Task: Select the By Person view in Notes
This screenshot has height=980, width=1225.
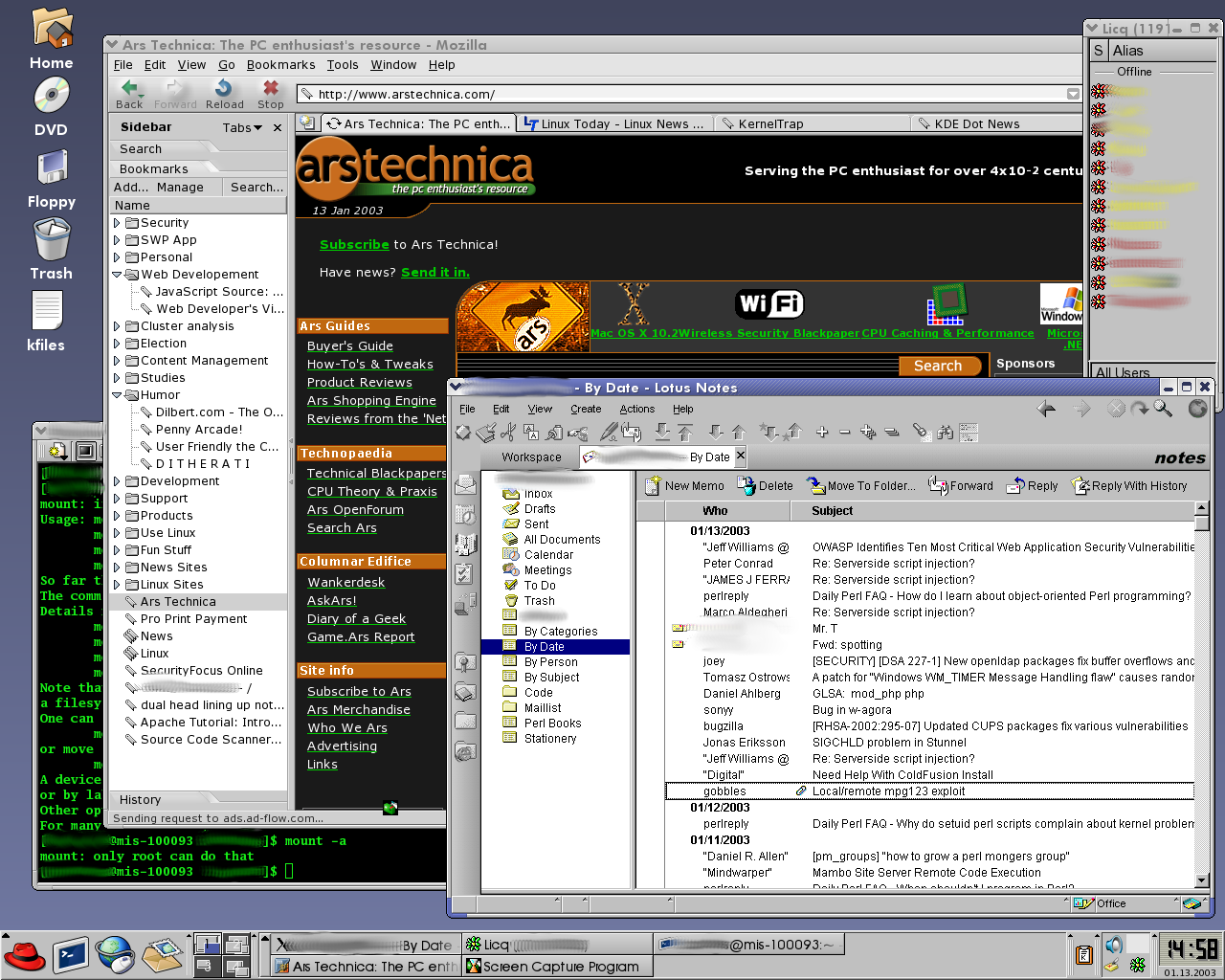Action: (550, 661)
